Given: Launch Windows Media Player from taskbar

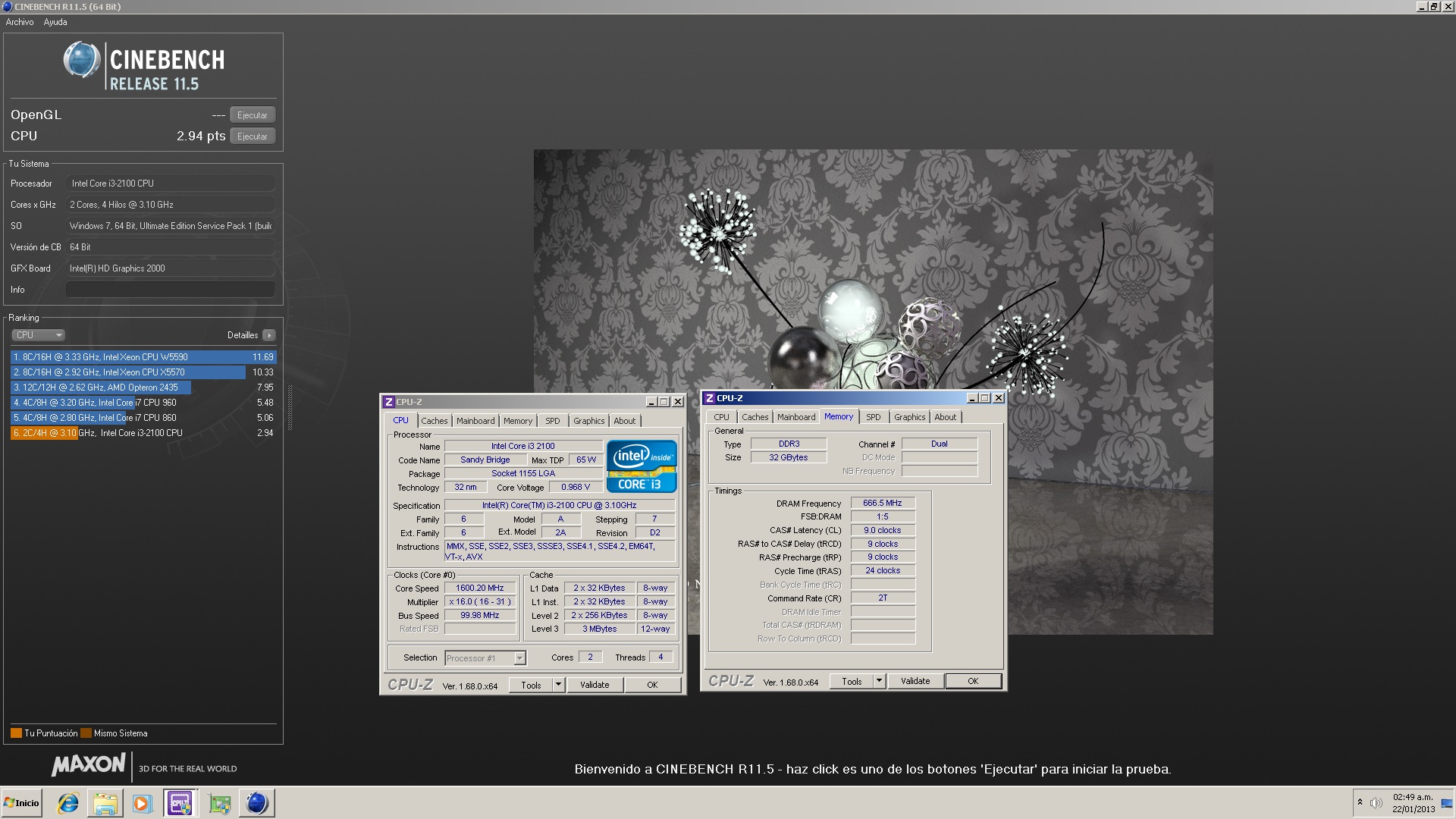Looking at the screenshot, I should [142, 803].
